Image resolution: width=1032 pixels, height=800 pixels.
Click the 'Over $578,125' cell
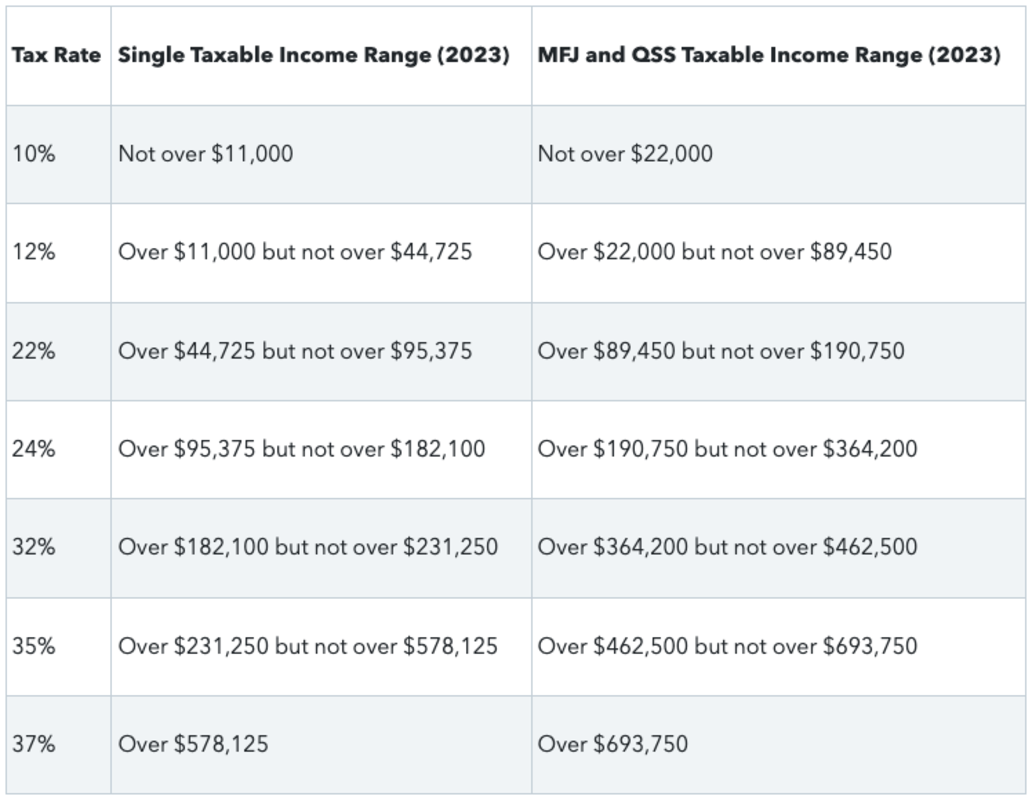(193, 744)
